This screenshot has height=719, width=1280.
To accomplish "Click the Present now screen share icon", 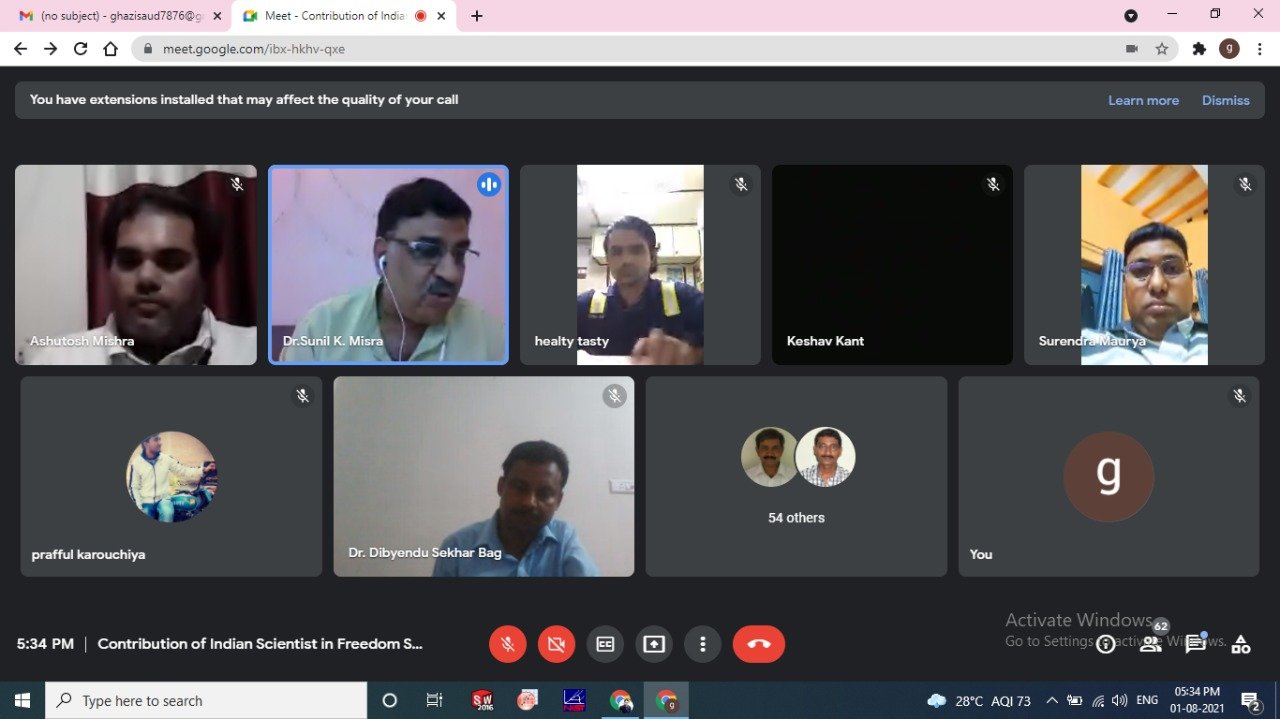I will 654,644.
